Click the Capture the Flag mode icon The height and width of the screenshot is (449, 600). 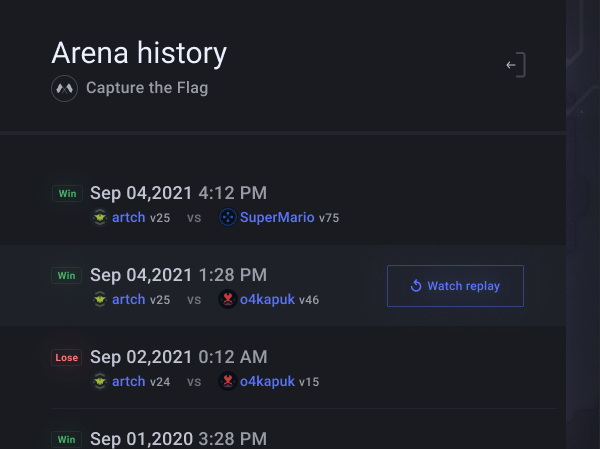(x=64, y=88)
